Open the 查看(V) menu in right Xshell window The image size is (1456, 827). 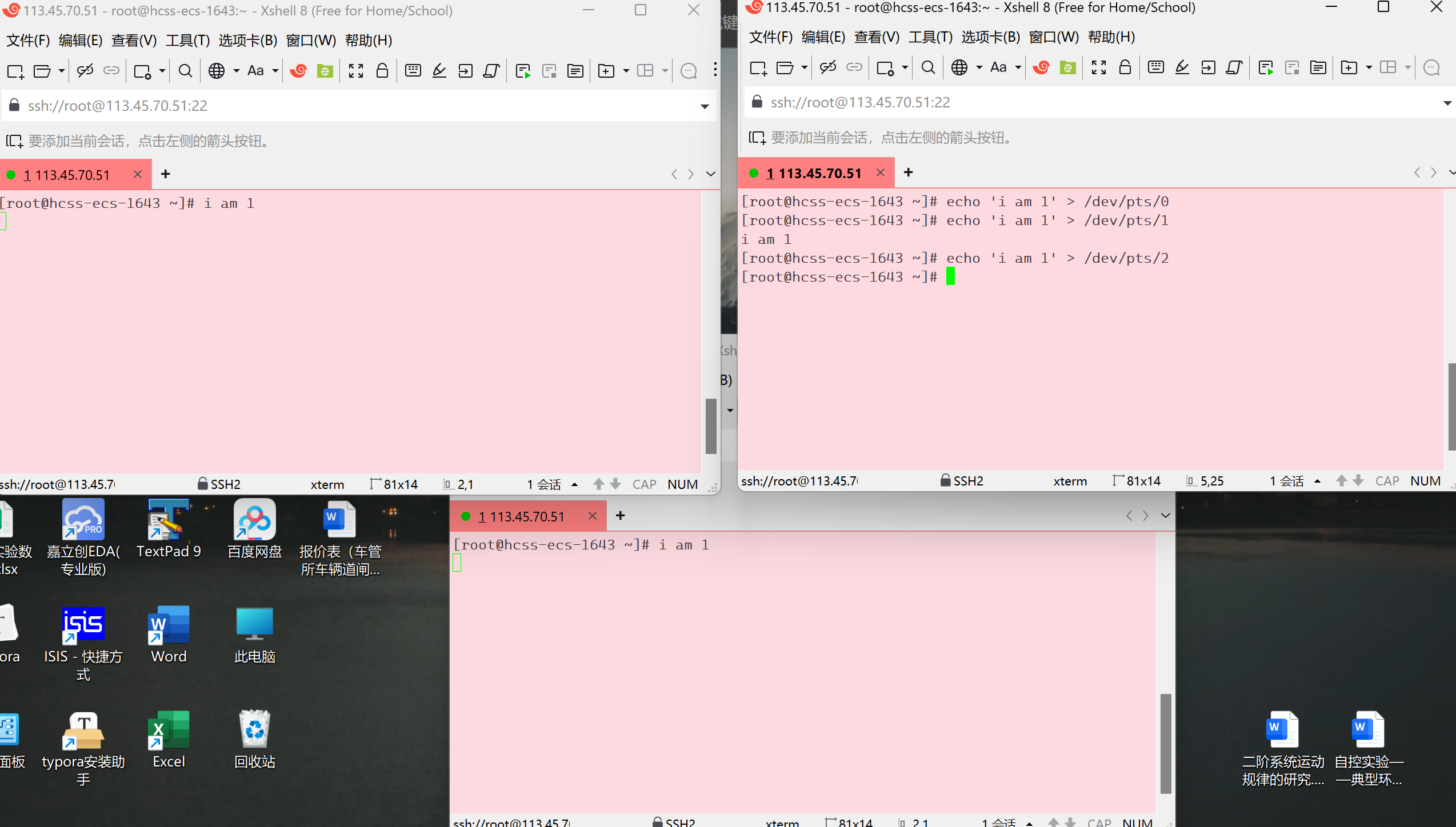point(877,37)
